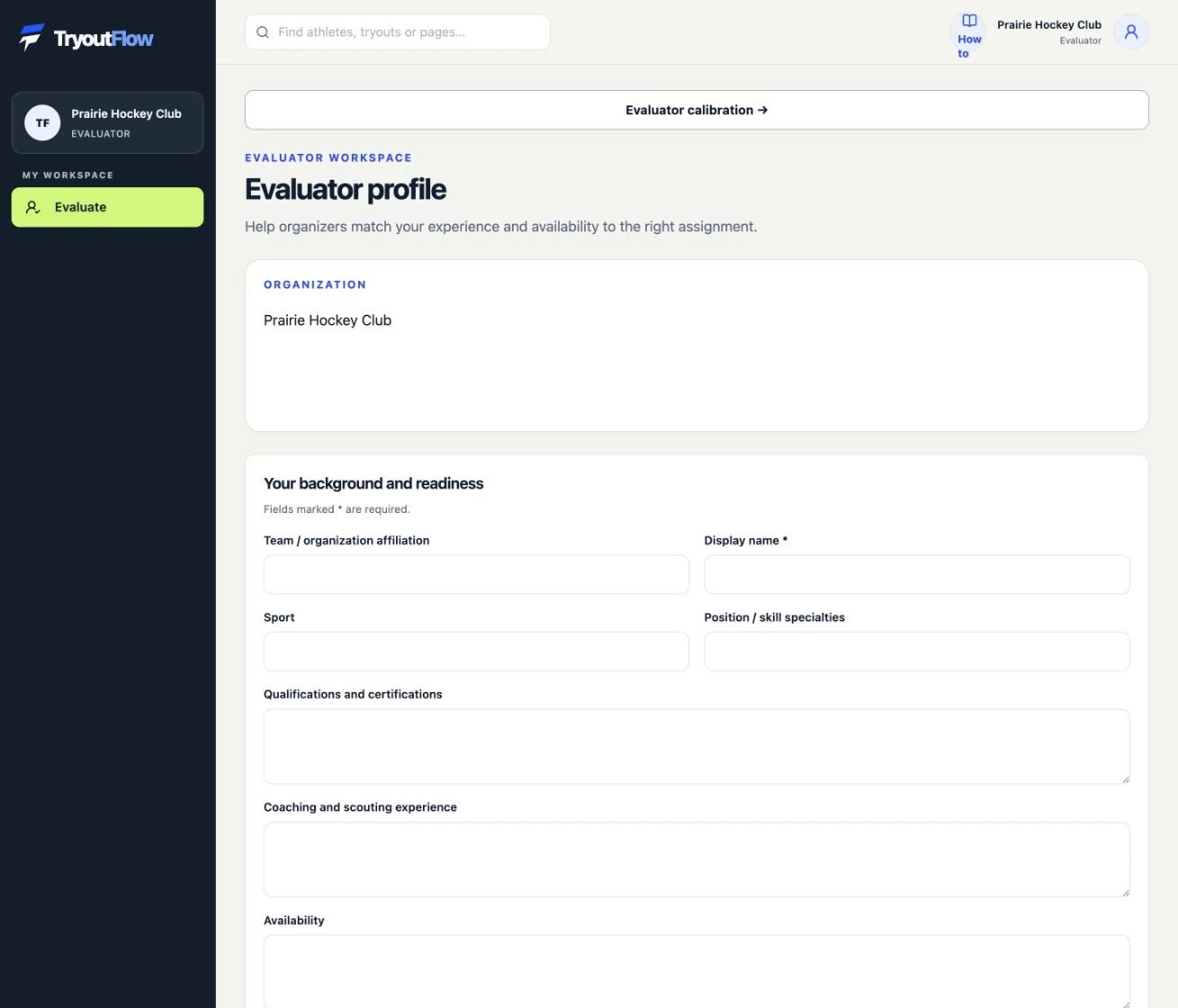Screen dimensions: 1178x1008
Task: Click the Evaluate person icon in sidebar
Action: [33, 207]
